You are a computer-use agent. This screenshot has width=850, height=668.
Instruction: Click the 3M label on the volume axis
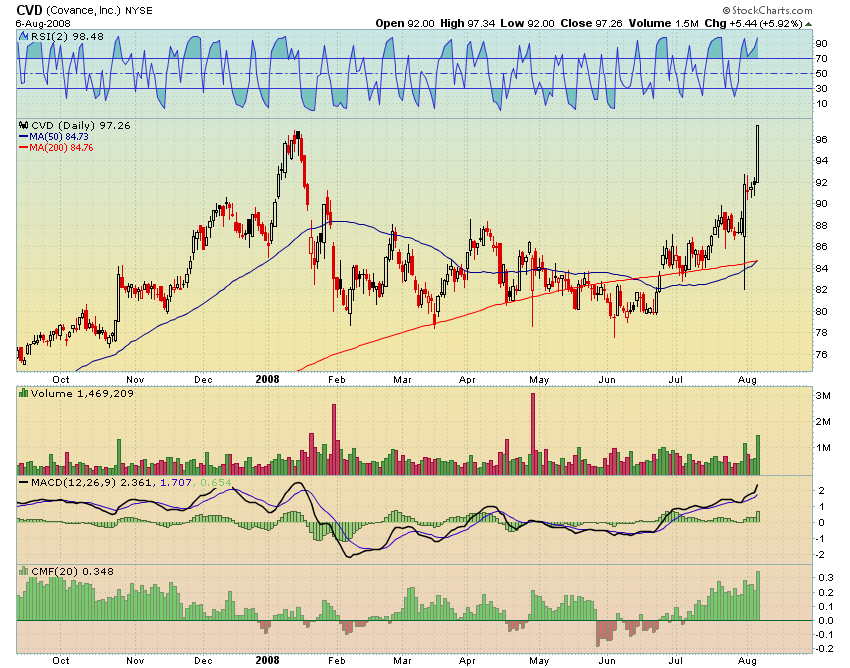[x=823, y=396]
